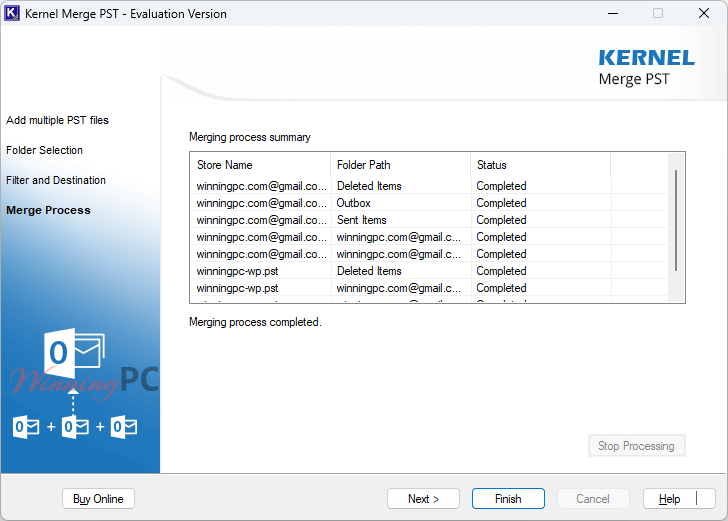Close the Kernel Merge PST window

tap(704, 13)
